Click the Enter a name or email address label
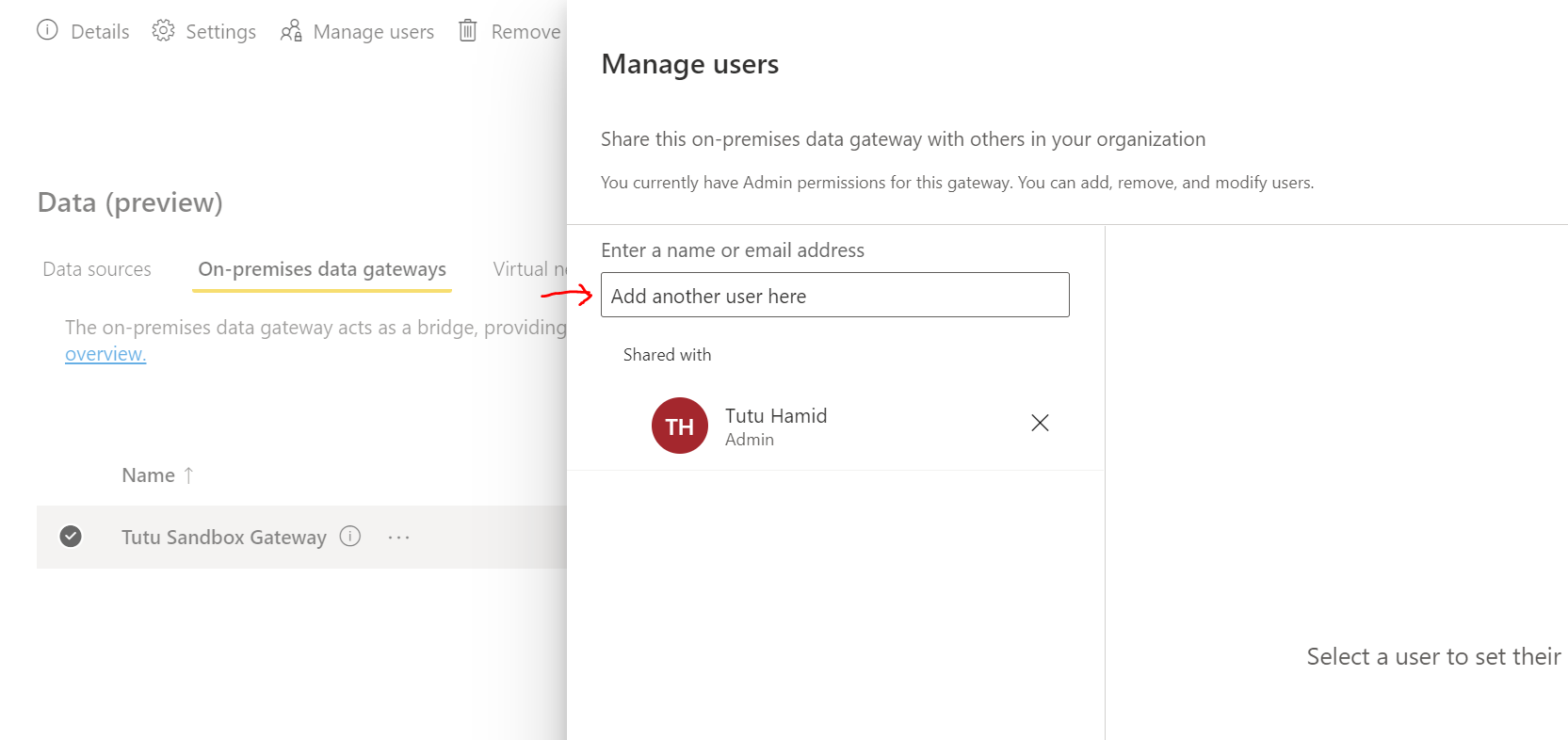The height and width of the screenshot is (740, 1568). 733,250
